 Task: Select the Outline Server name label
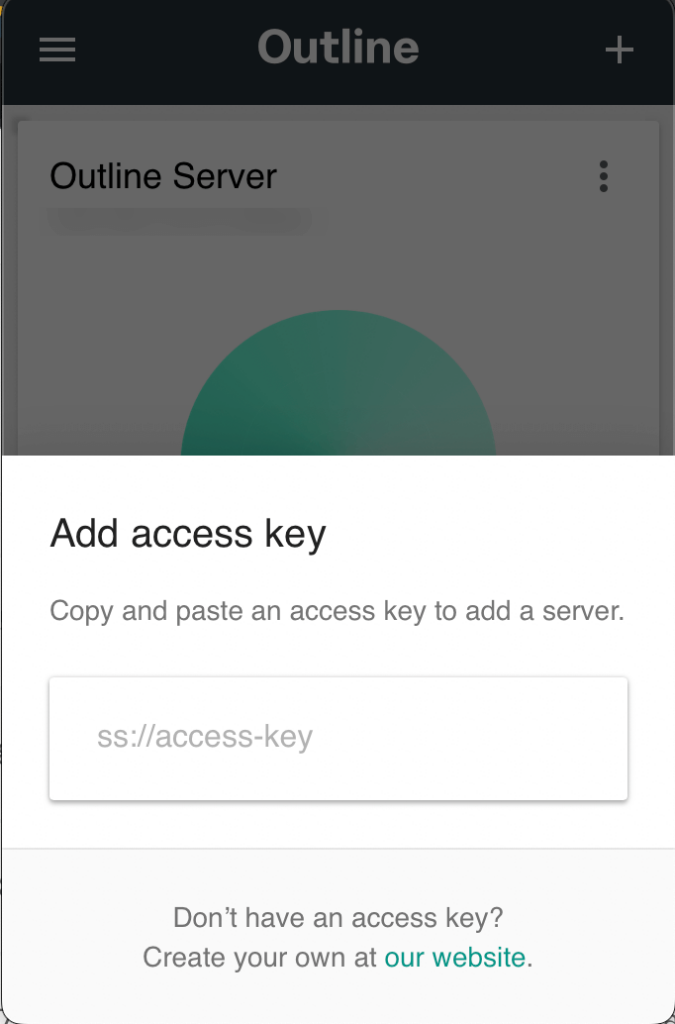pyautogui.click(x=163, y=176)
